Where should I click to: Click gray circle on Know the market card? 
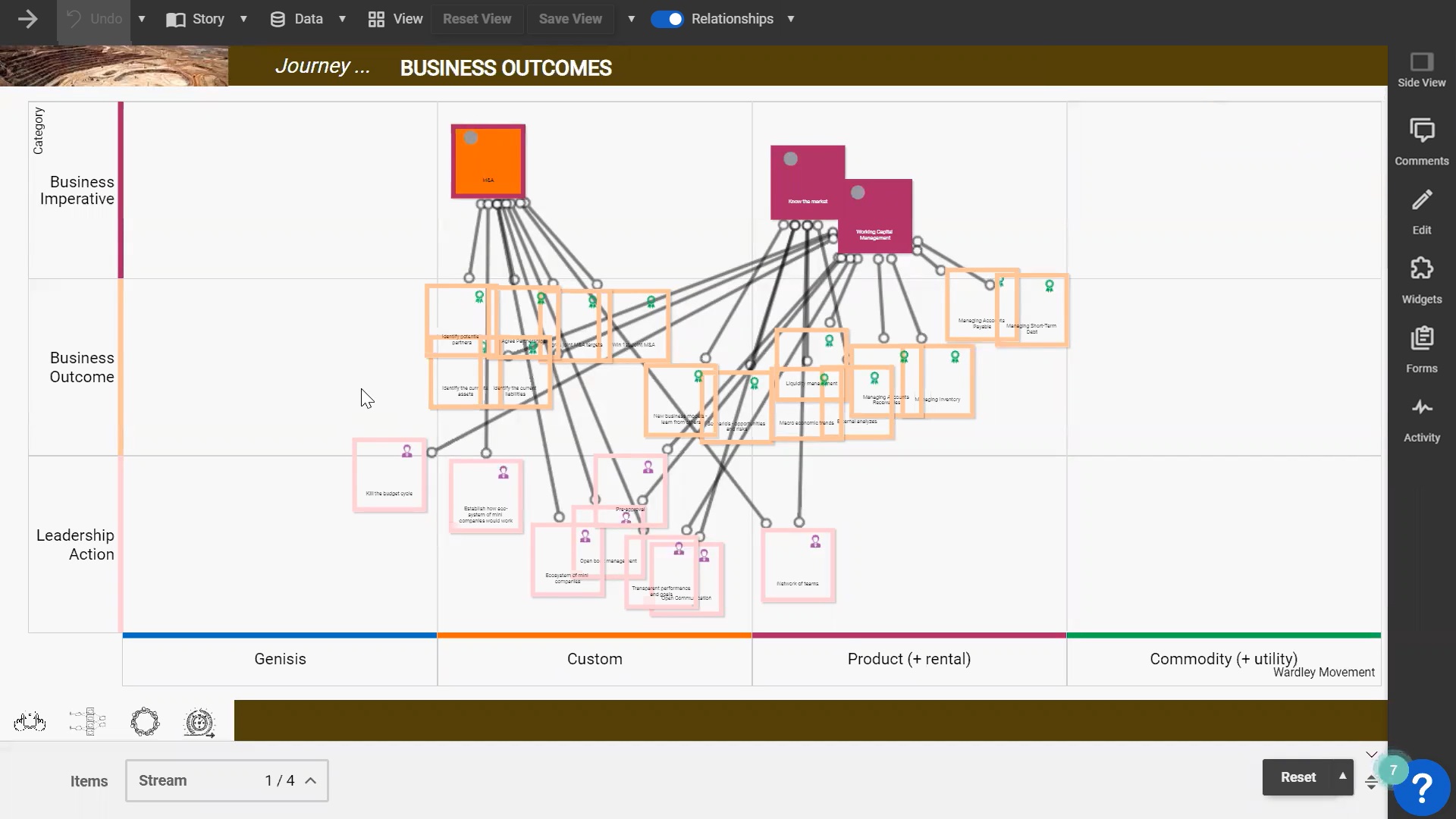click(791, 158)
